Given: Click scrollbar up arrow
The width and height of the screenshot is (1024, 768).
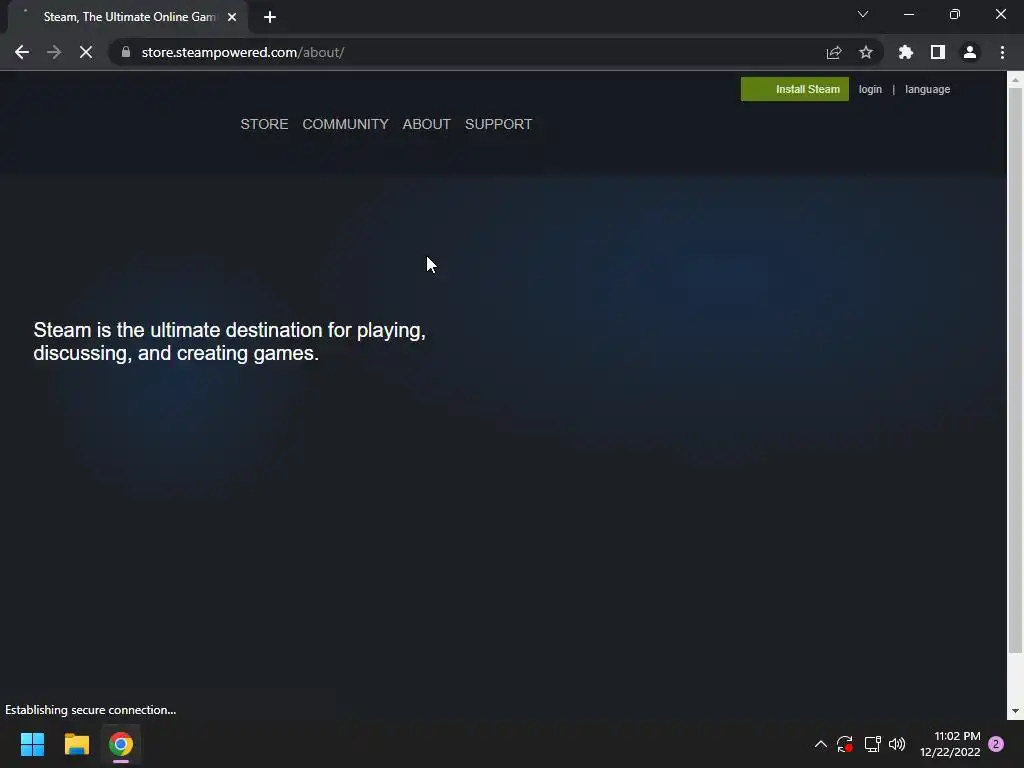Looking at the screenshot, I should (x=1015, y=79).
